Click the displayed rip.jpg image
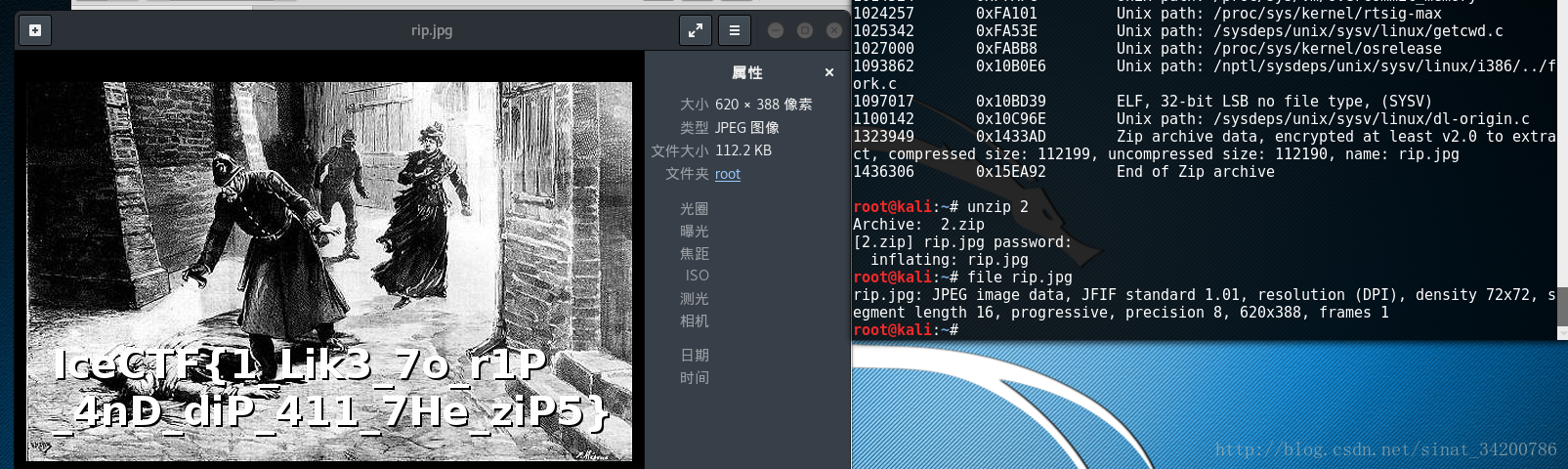Viewport: 1568px width, 469px height. click(328, 271)
